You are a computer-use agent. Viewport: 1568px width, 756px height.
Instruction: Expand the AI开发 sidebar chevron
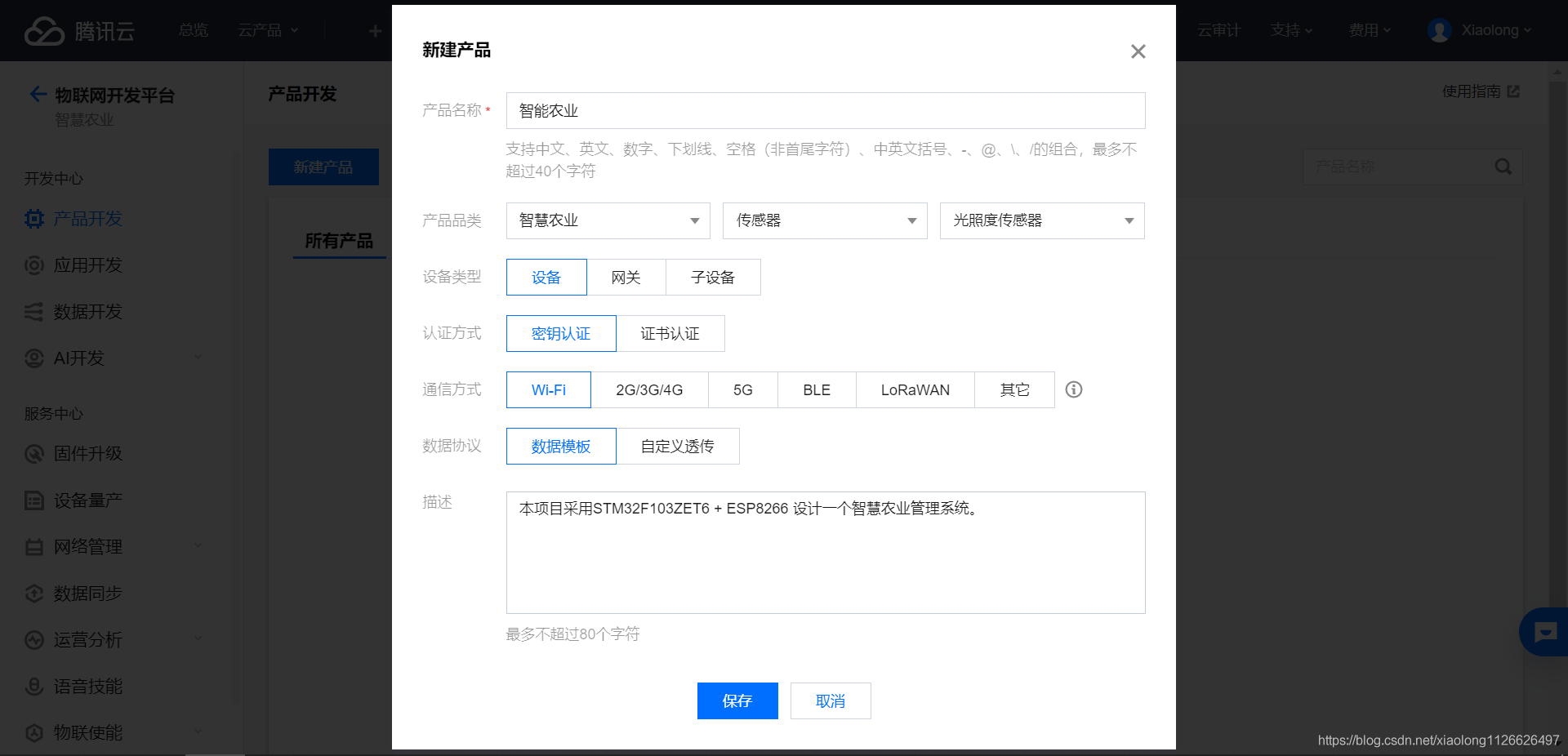click(198, 358)
